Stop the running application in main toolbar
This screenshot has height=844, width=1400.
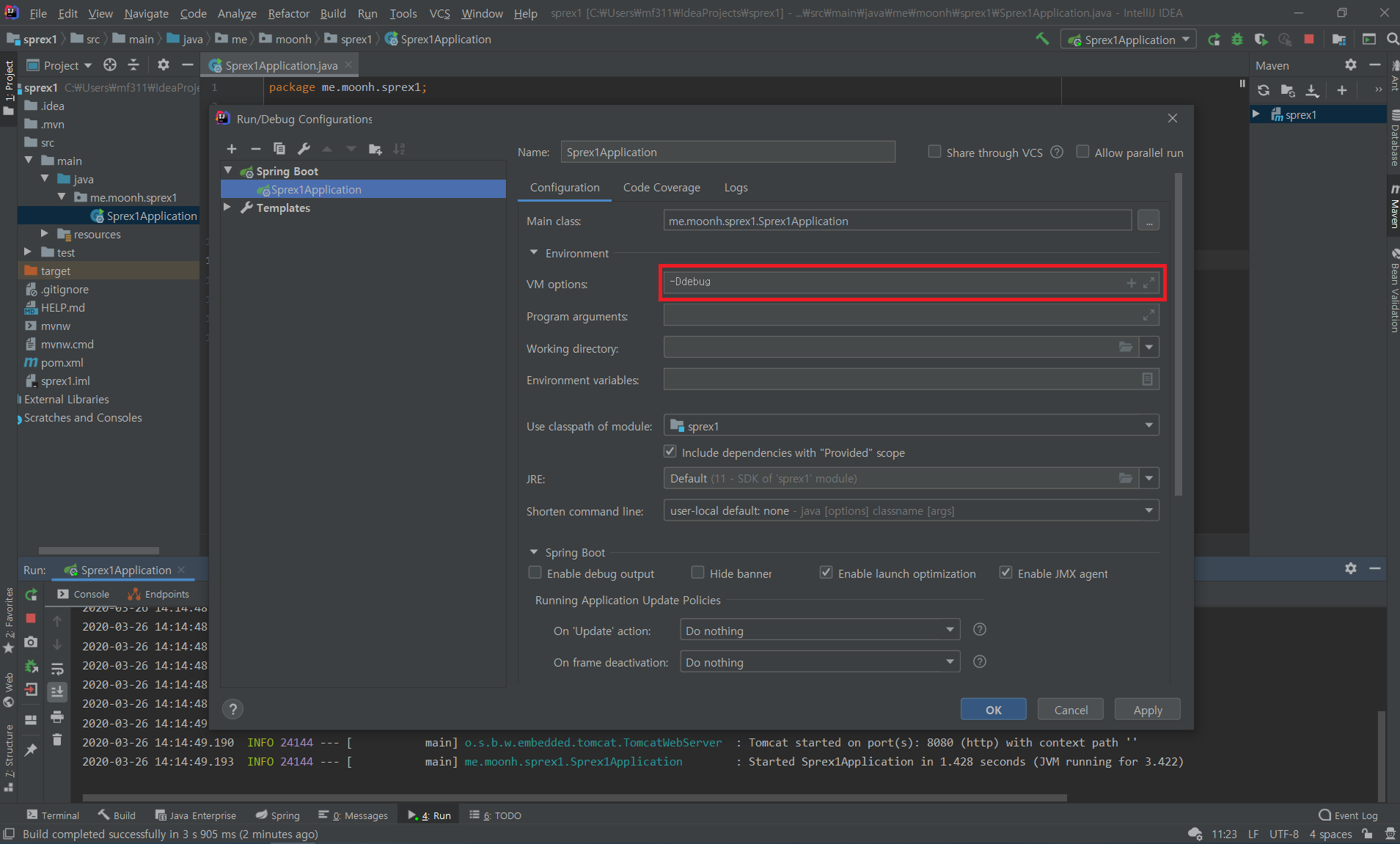coord(1309,40)
